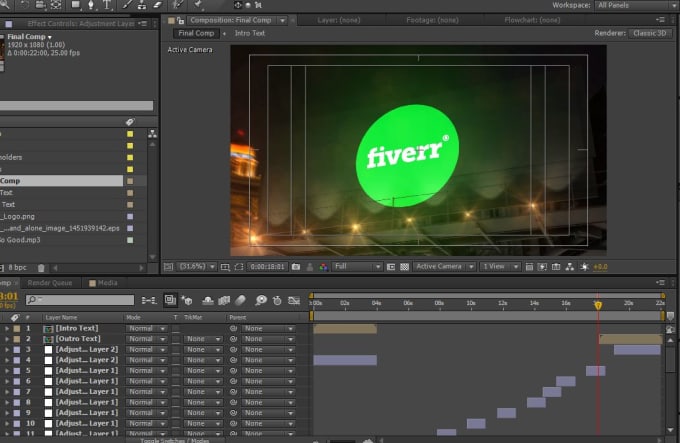Select the Puppet Pin tool
Screen dimensions: 680x443
click(198, 4)
